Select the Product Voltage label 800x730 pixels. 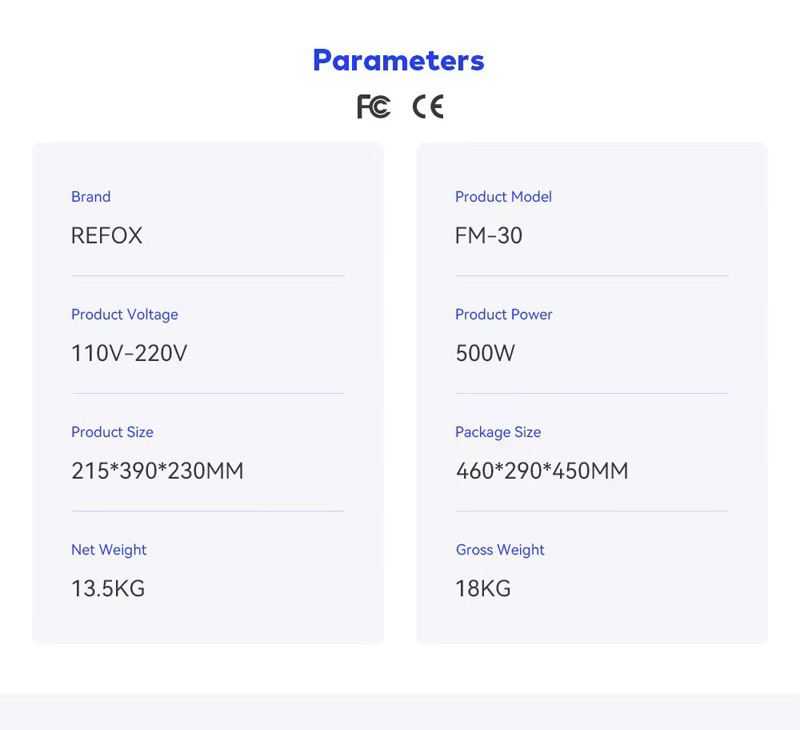(x=124, y=315)
